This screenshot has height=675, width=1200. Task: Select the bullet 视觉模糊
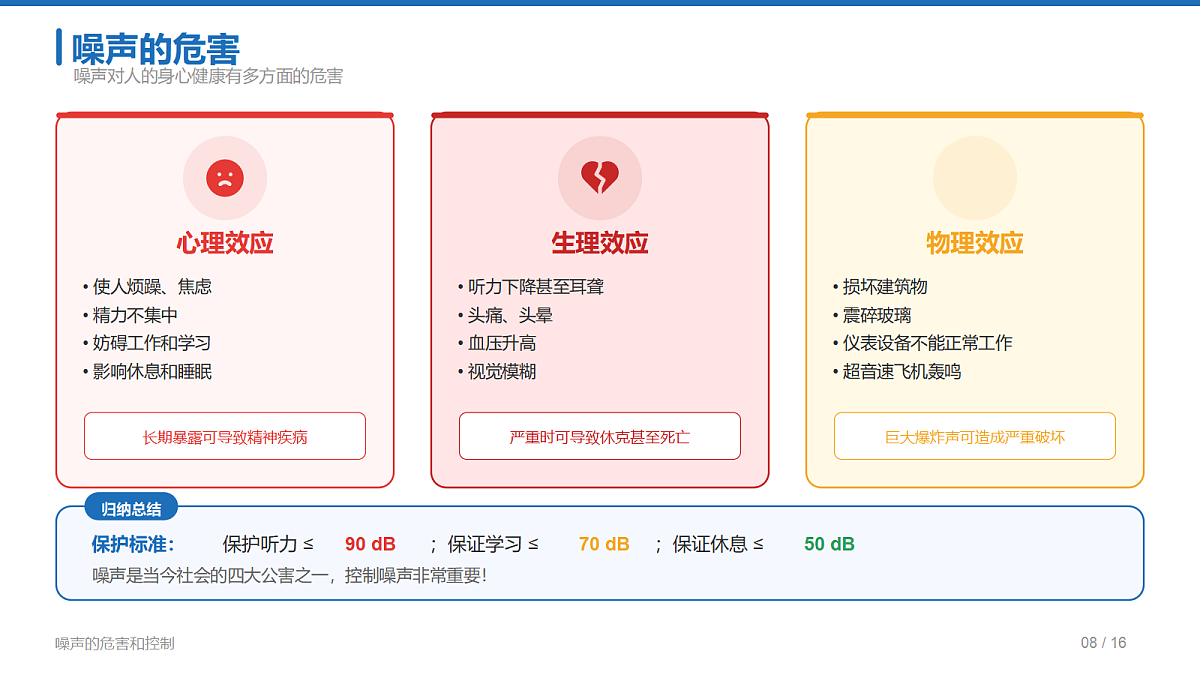(x=497, y=371)
